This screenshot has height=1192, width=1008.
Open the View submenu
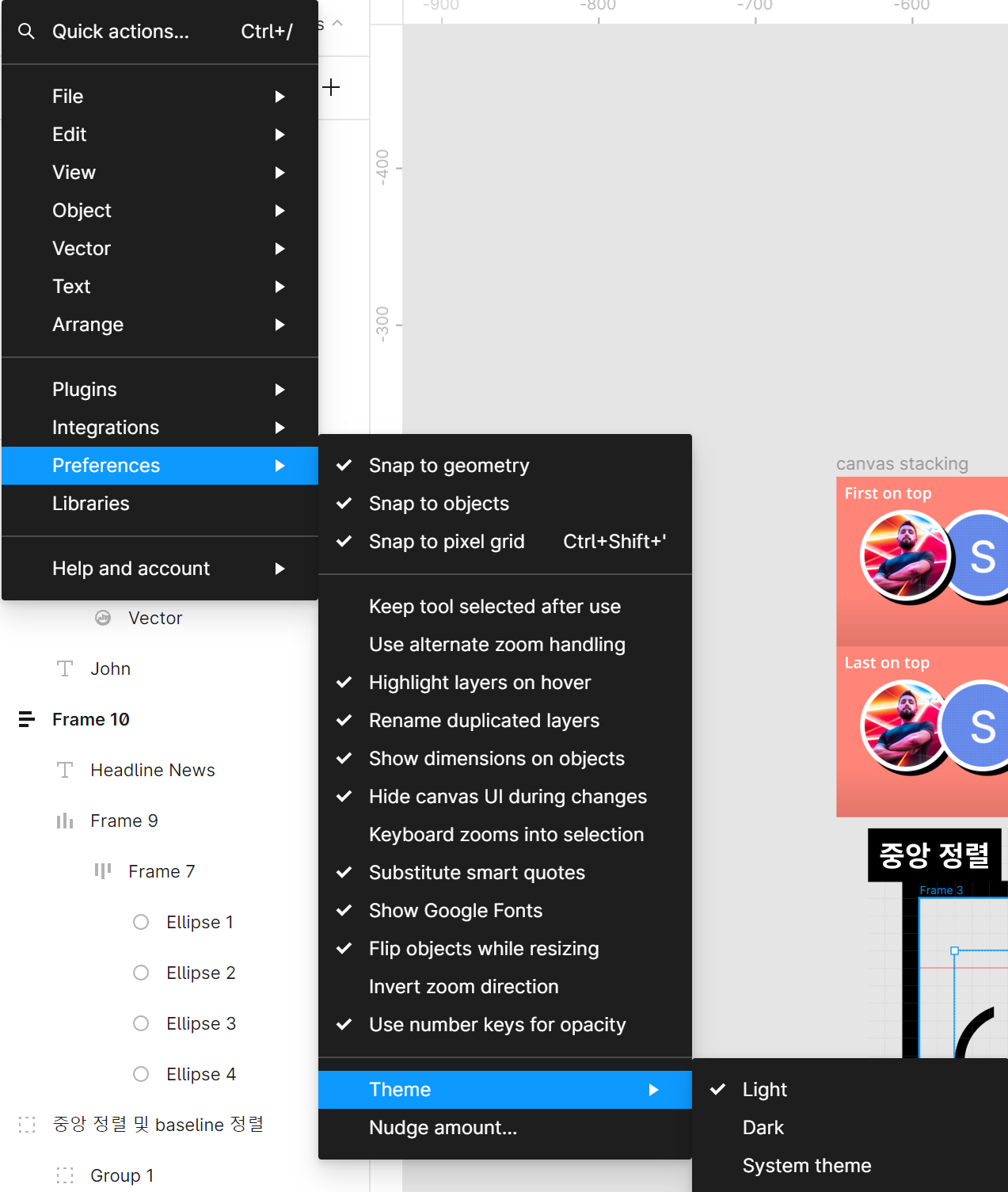(160, 173)
